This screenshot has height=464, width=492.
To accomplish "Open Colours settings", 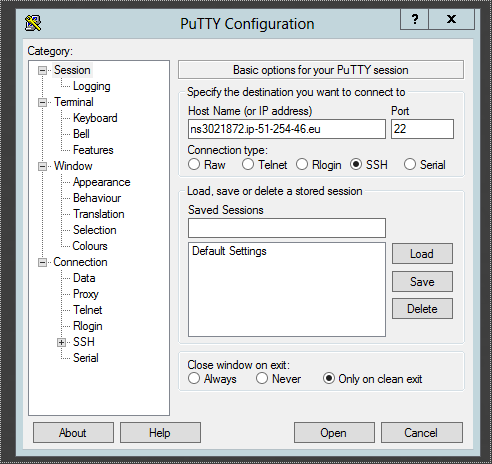I will (x=90, y=246).
